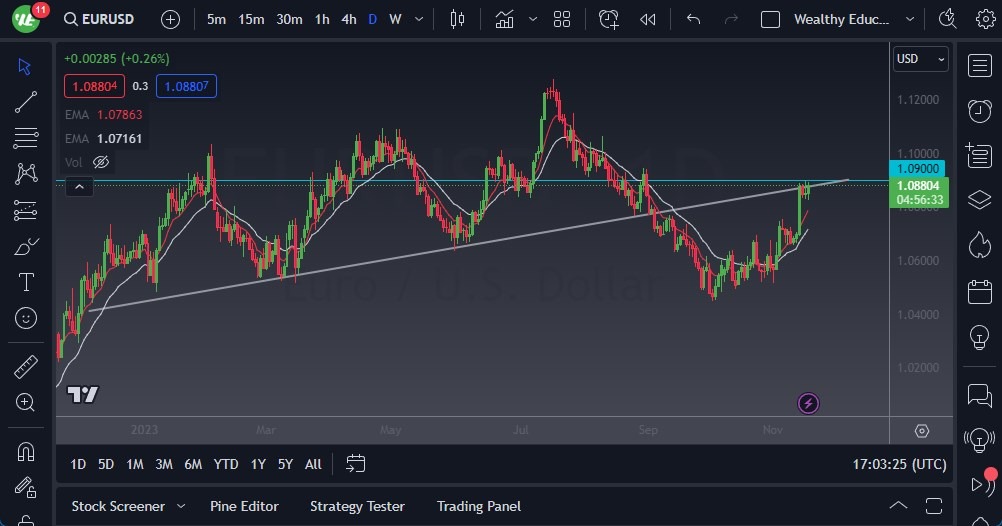Select the 4h timeframe

[x=348, y=19]
